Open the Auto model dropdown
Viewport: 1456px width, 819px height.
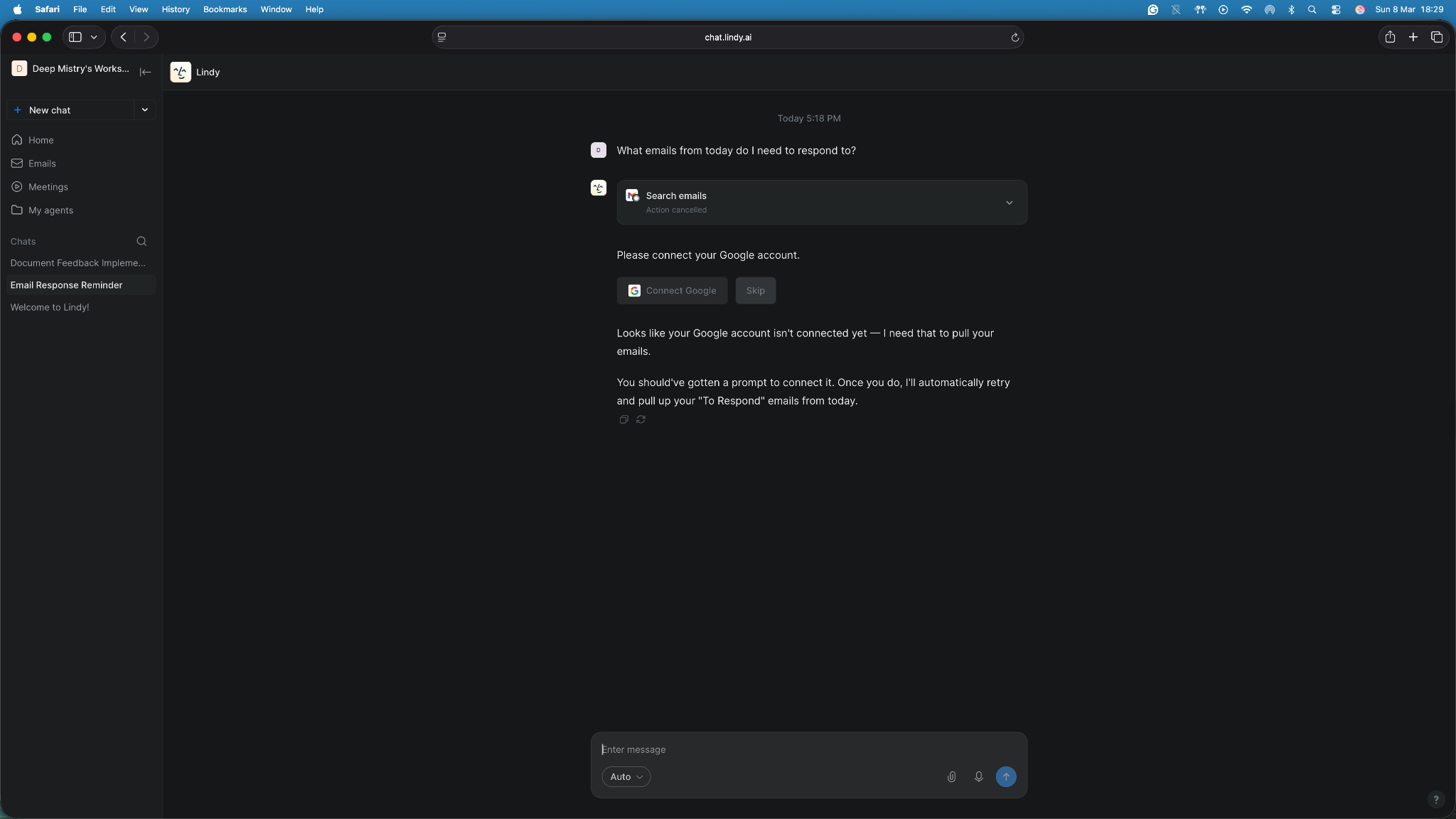coord(626,777)
